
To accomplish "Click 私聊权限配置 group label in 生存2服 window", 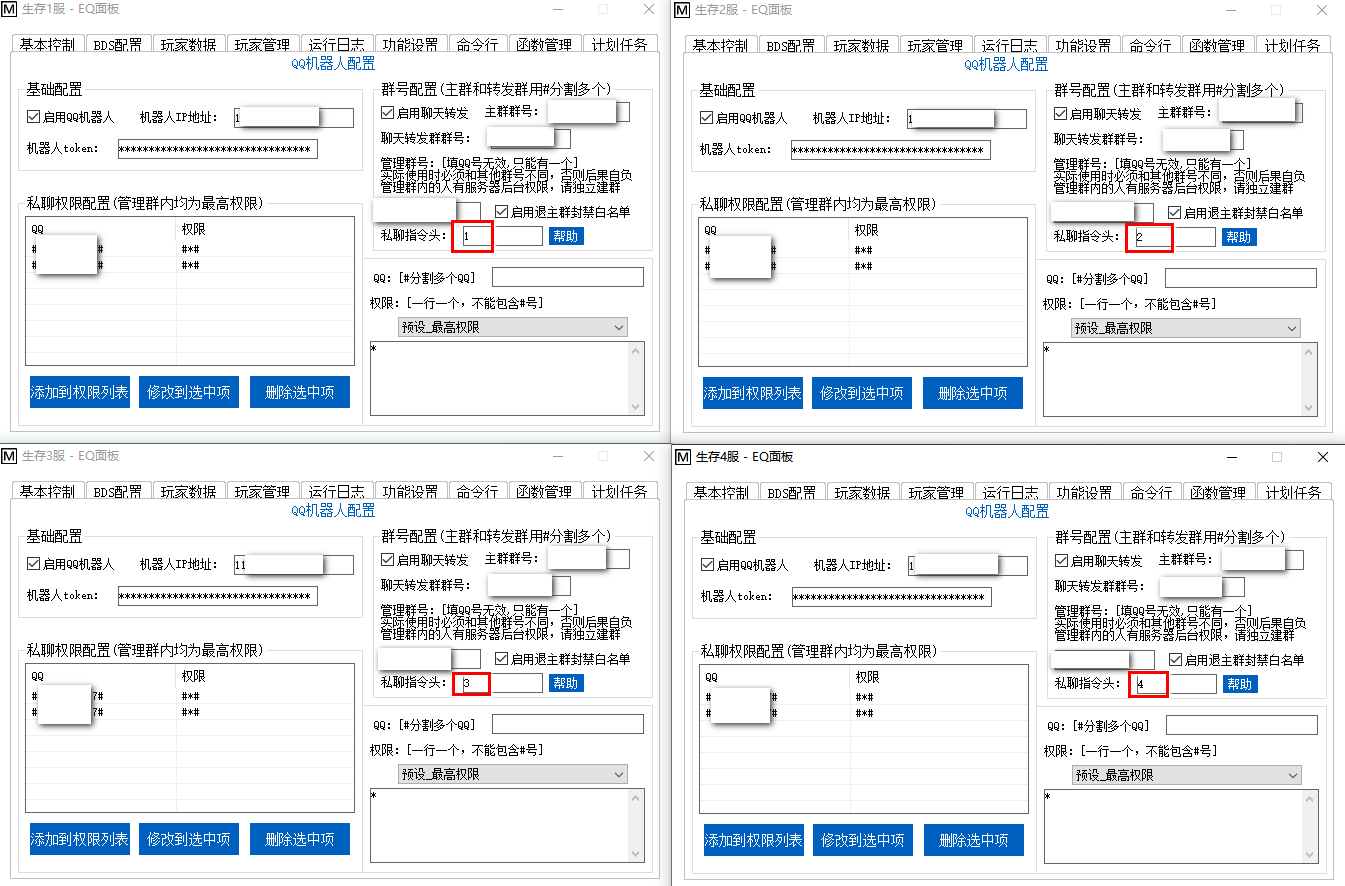I will (817, 204).
